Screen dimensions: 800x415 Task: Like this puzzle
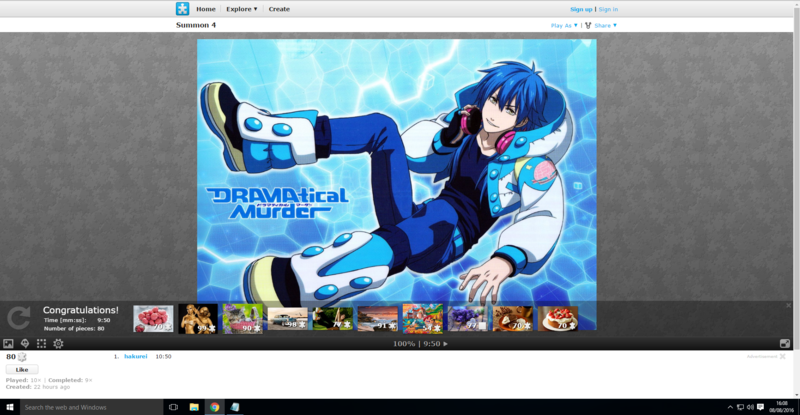pyautogui.click(x=22, y=370)
